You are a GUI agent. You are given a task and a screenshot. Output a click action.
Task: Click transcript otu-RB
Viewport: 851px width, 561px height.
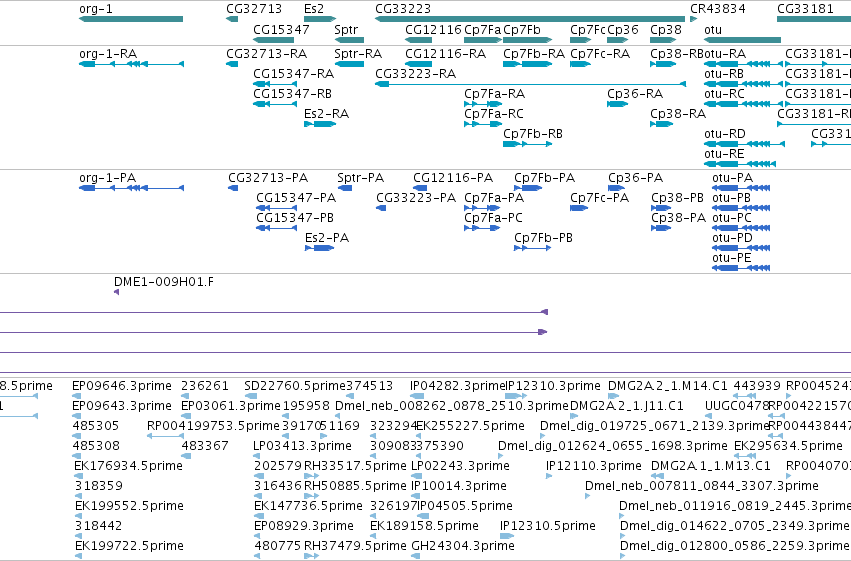744,84
